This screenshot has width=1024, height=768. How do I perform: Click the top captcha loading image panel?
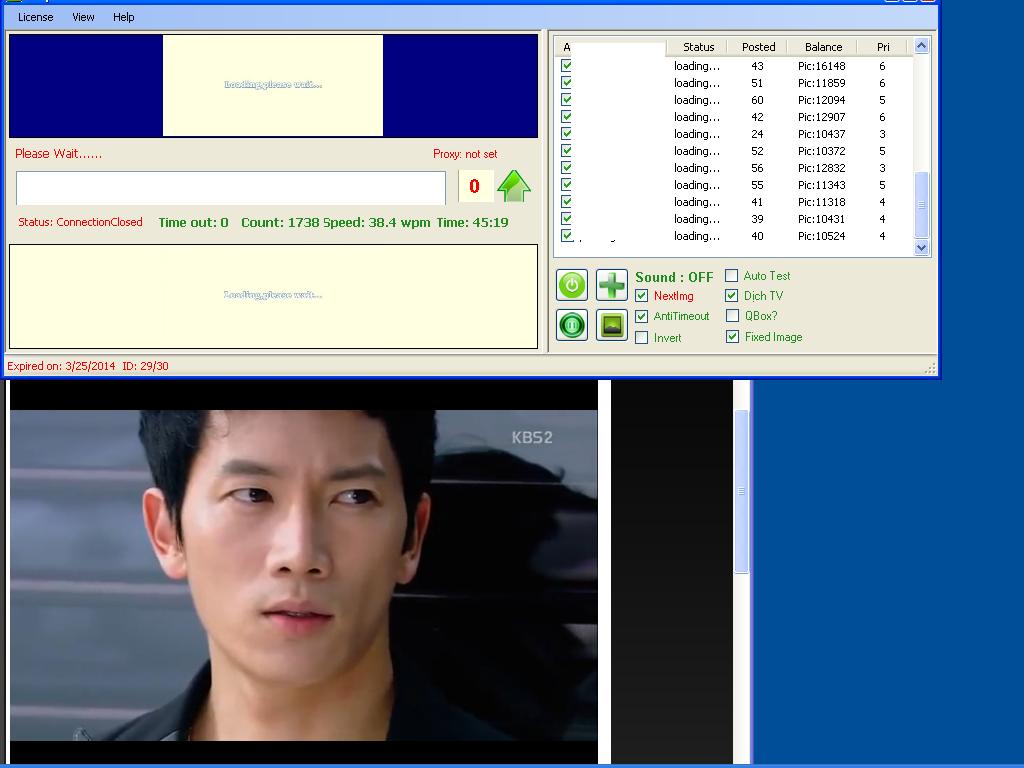click(x=273, y=86)
